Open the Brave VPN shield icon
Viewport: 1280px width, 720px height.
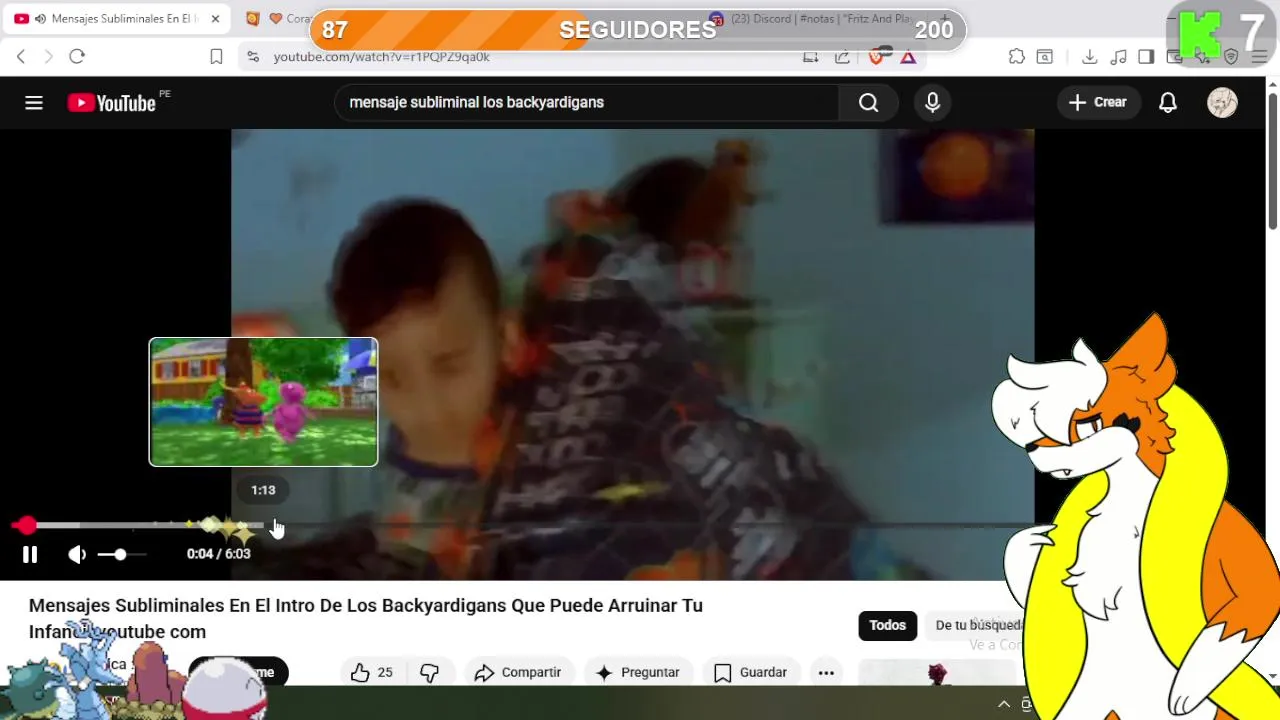[1231, 57]
